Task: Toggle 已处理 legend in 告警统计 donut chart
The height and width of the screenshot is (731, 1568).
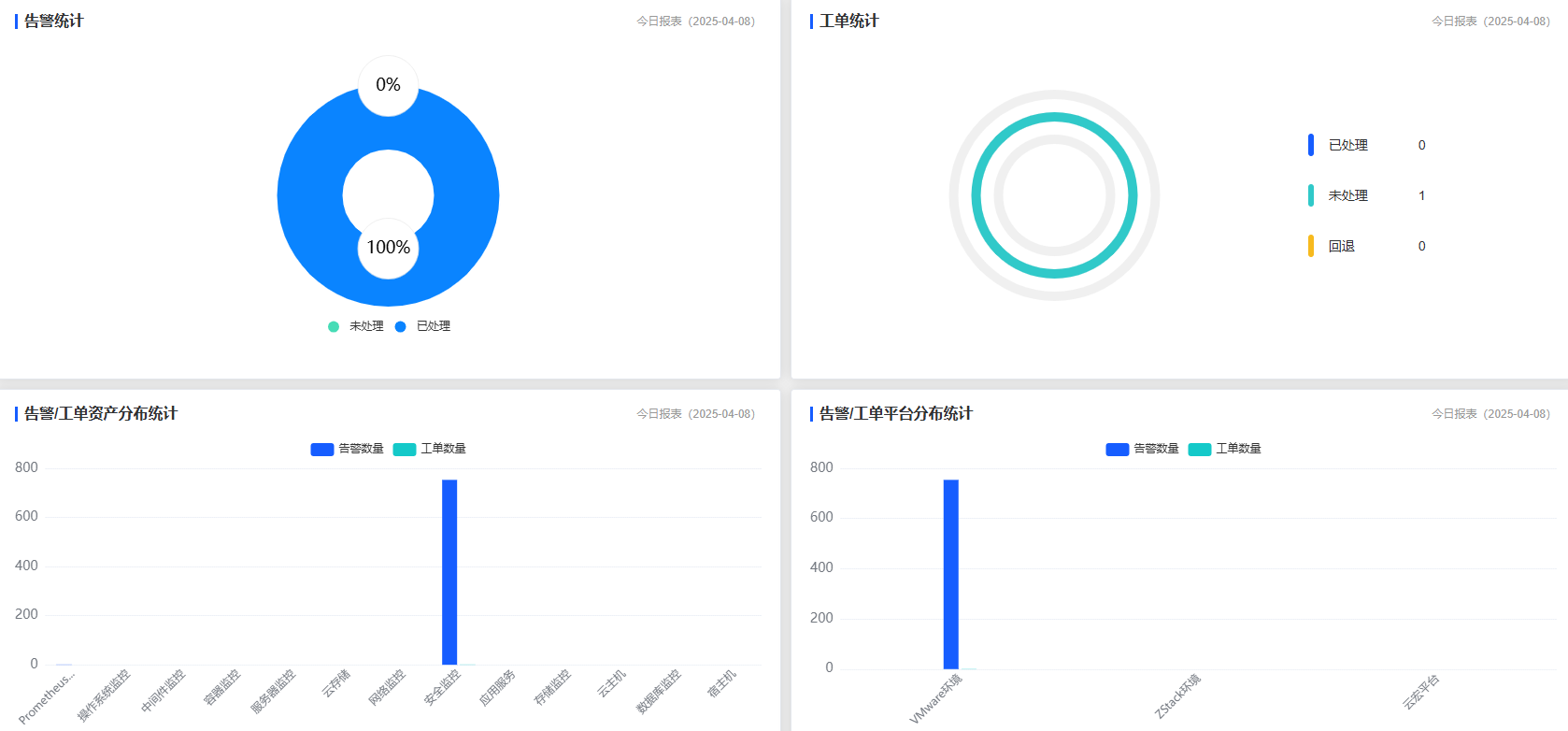Action: coord(422,326)
